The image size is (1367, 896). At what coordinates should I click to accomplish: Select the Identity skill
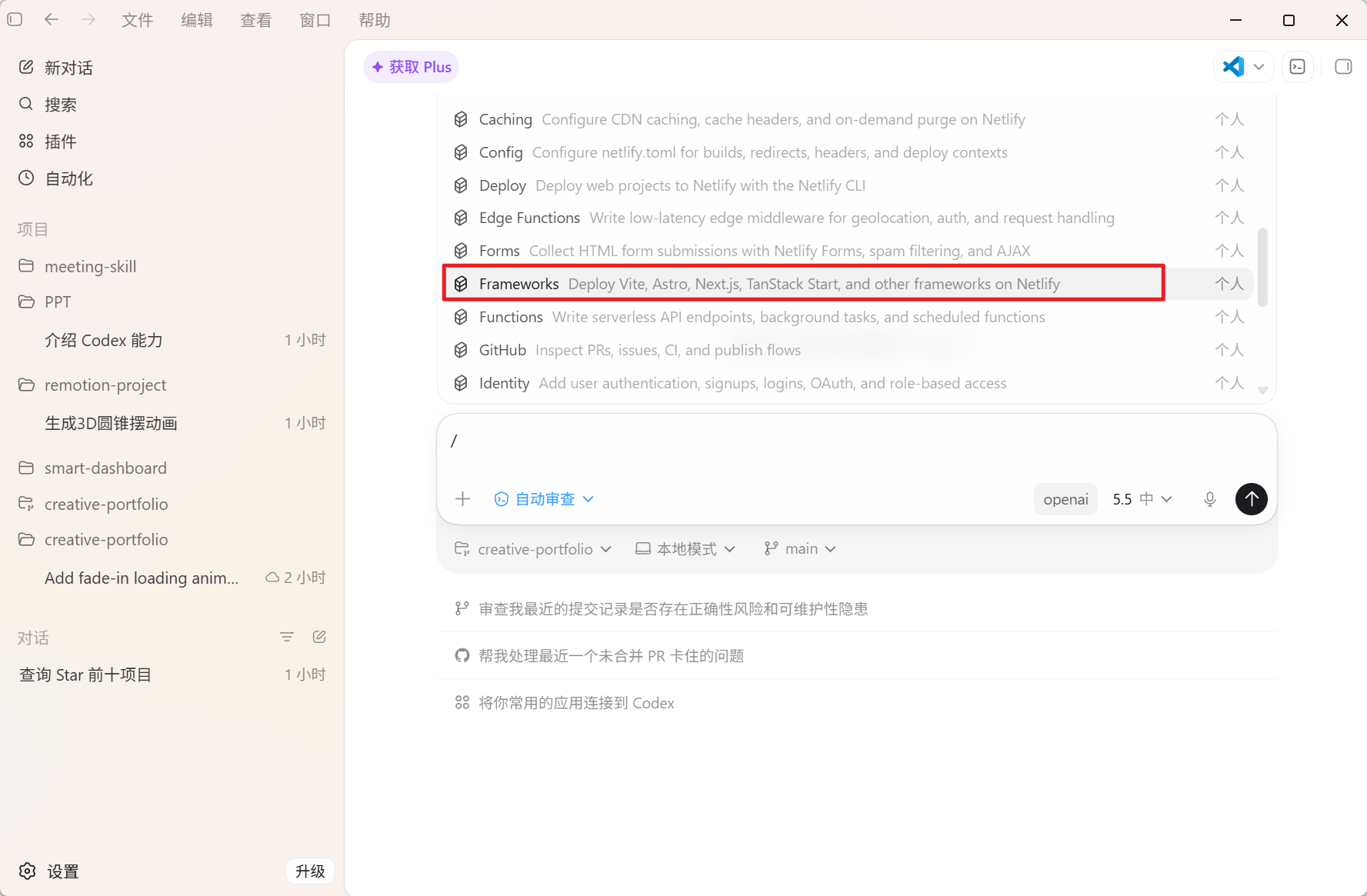coord(849,383)
